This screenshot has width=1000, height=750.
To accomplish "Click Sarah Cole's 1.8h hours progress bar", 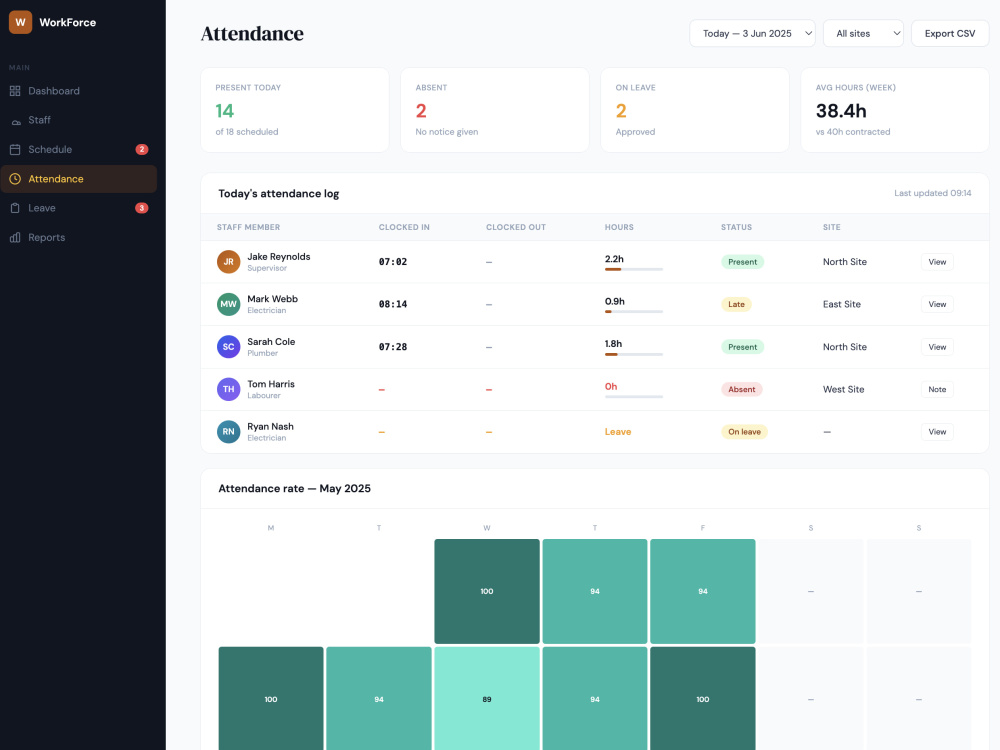I will tap(634, 354).
